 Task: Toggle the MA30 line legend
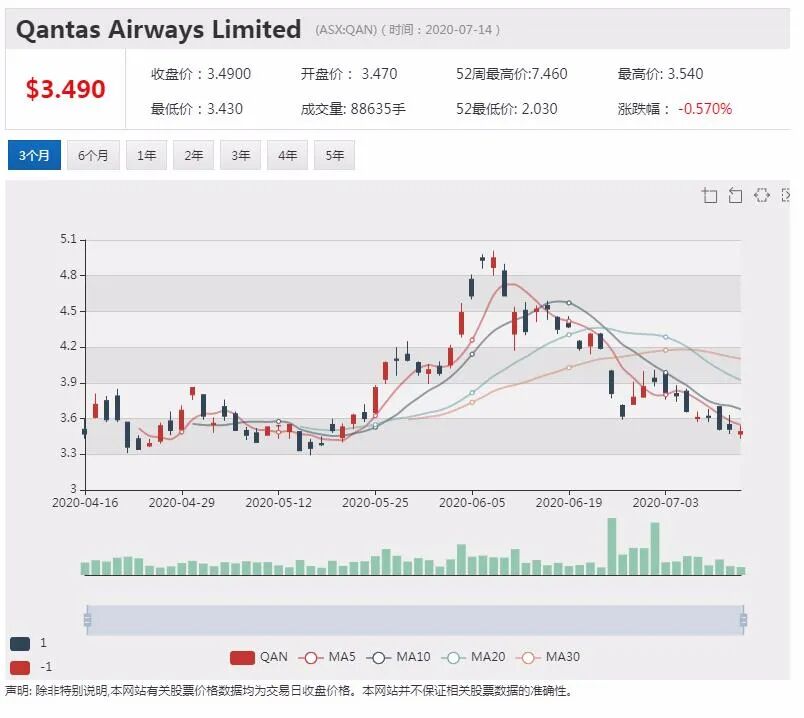tap(548, 657)
